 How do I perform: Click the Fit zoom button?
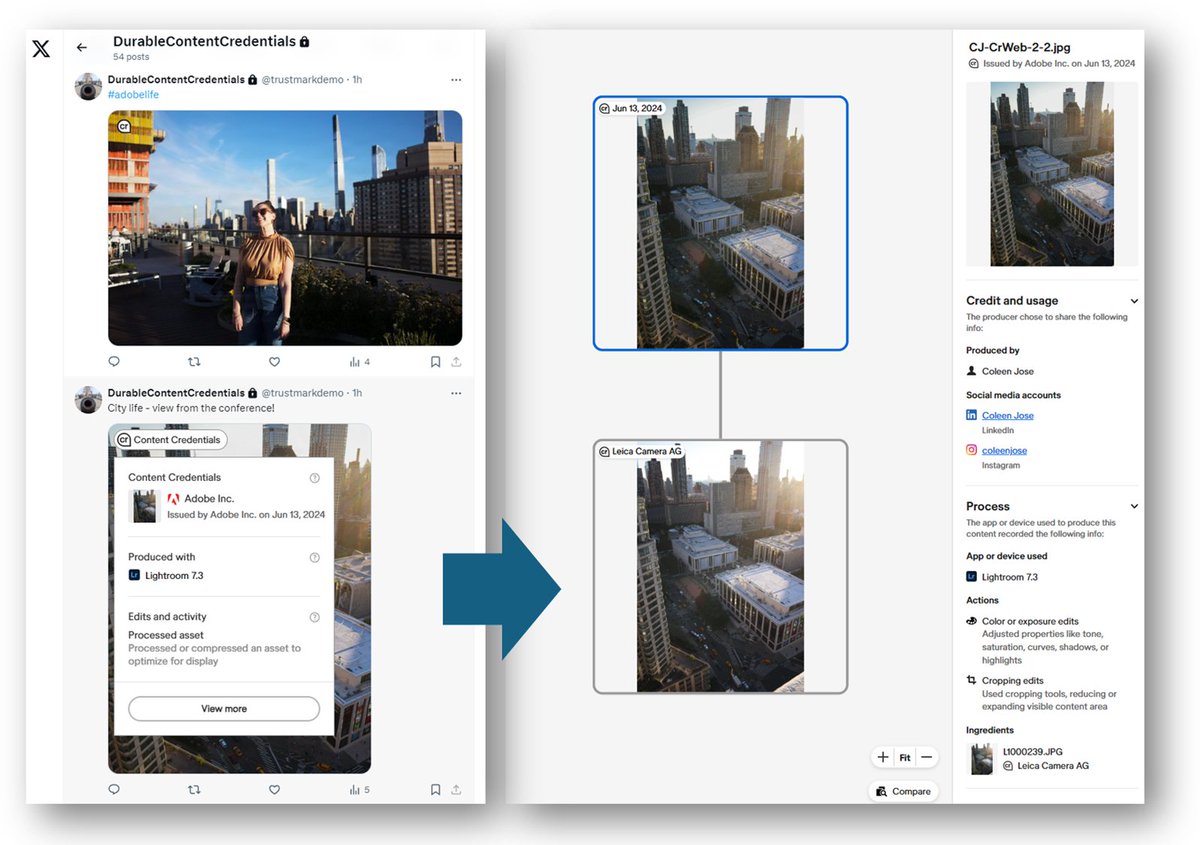904,757
